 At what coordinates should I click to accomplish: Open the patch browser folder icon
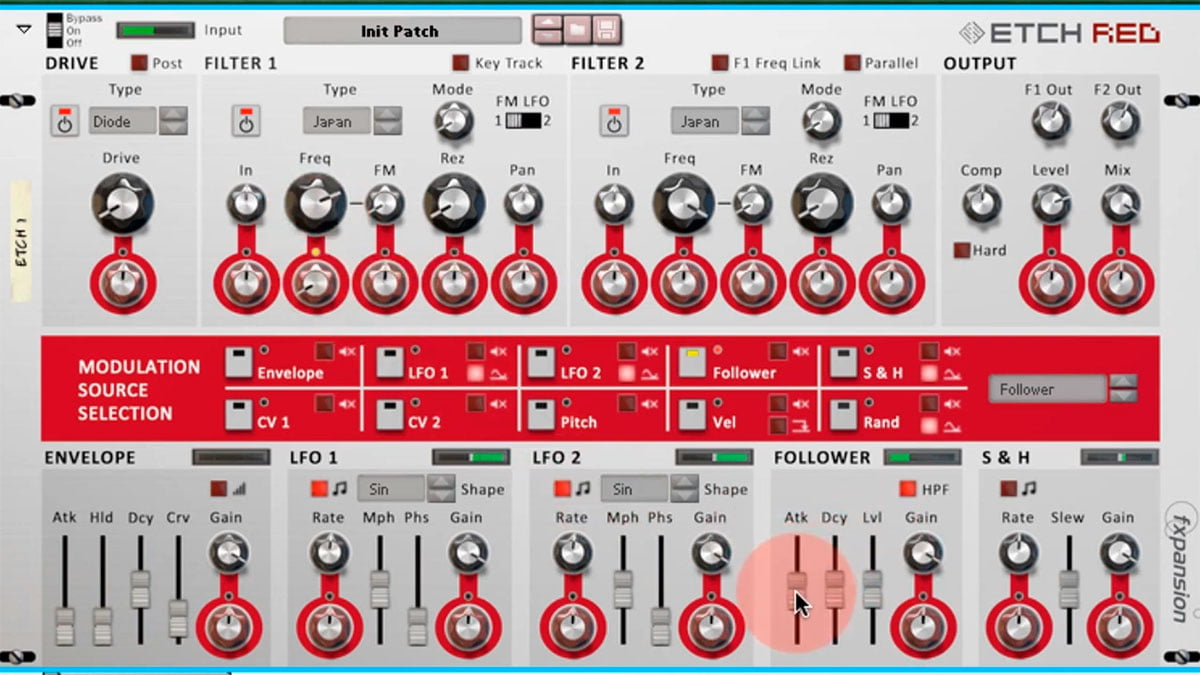point(577,29)
